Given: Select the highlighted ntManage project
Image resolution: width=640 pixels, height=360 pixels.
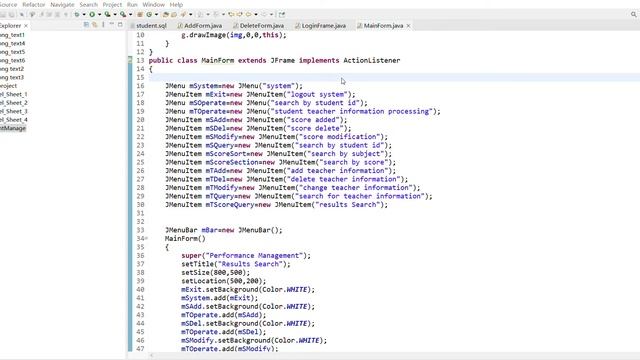Looking at the screenshot, I should (13, 128).
